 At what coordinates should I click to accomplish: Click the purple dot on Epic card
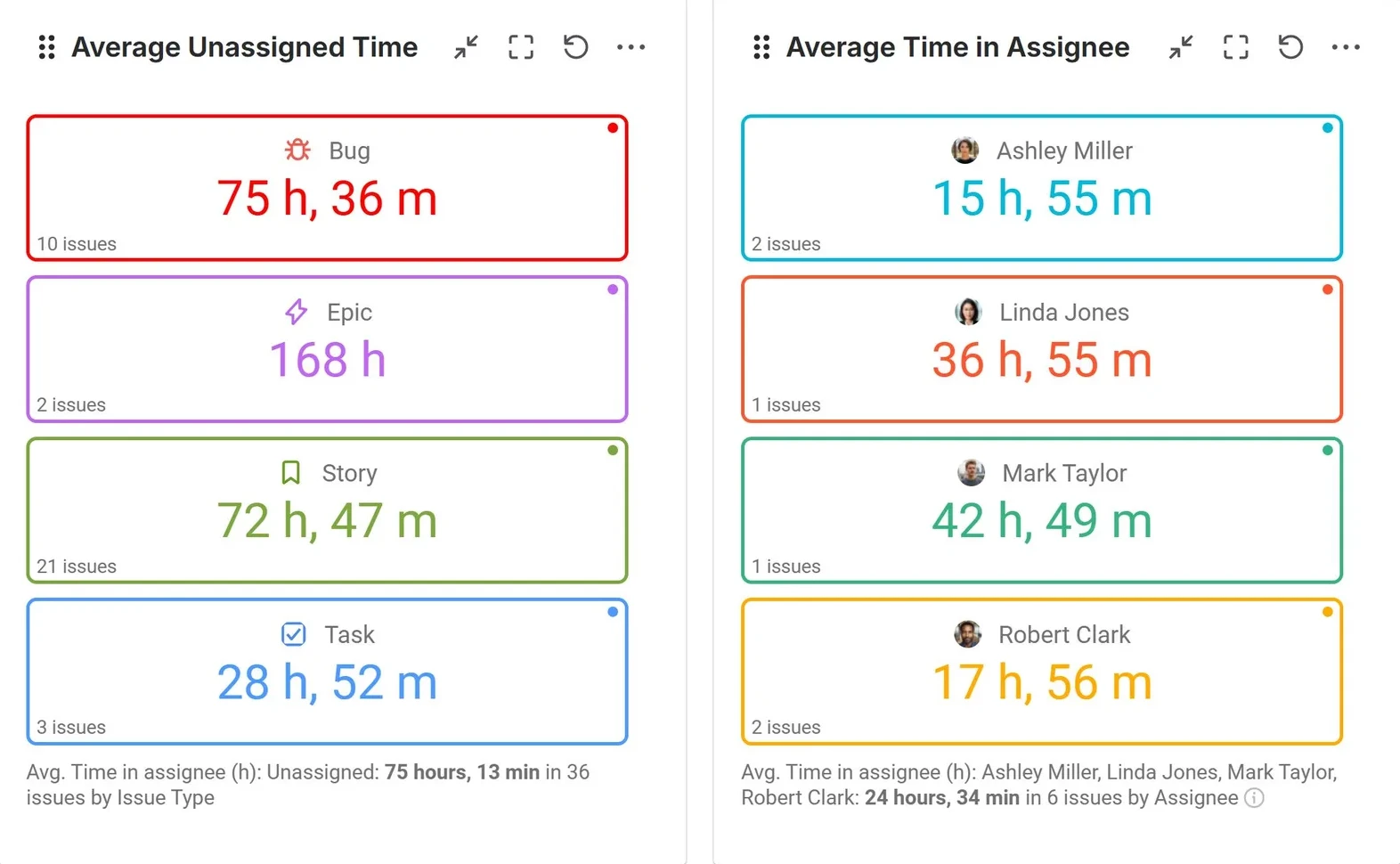pos(613,289)
